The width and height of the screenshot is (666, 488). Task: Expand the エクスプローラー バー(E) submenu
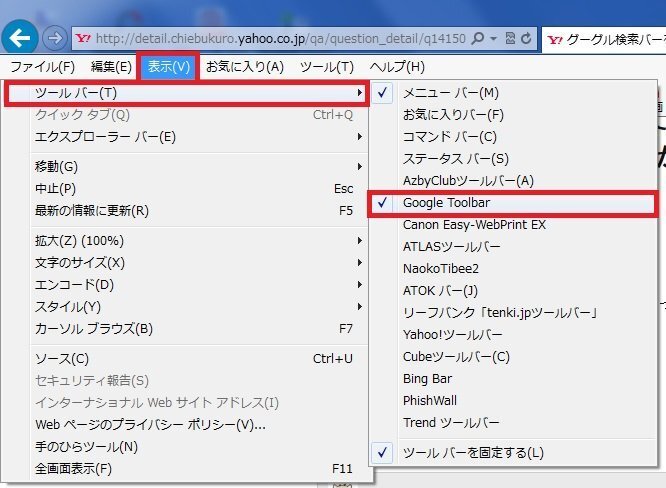coord(187,137)
